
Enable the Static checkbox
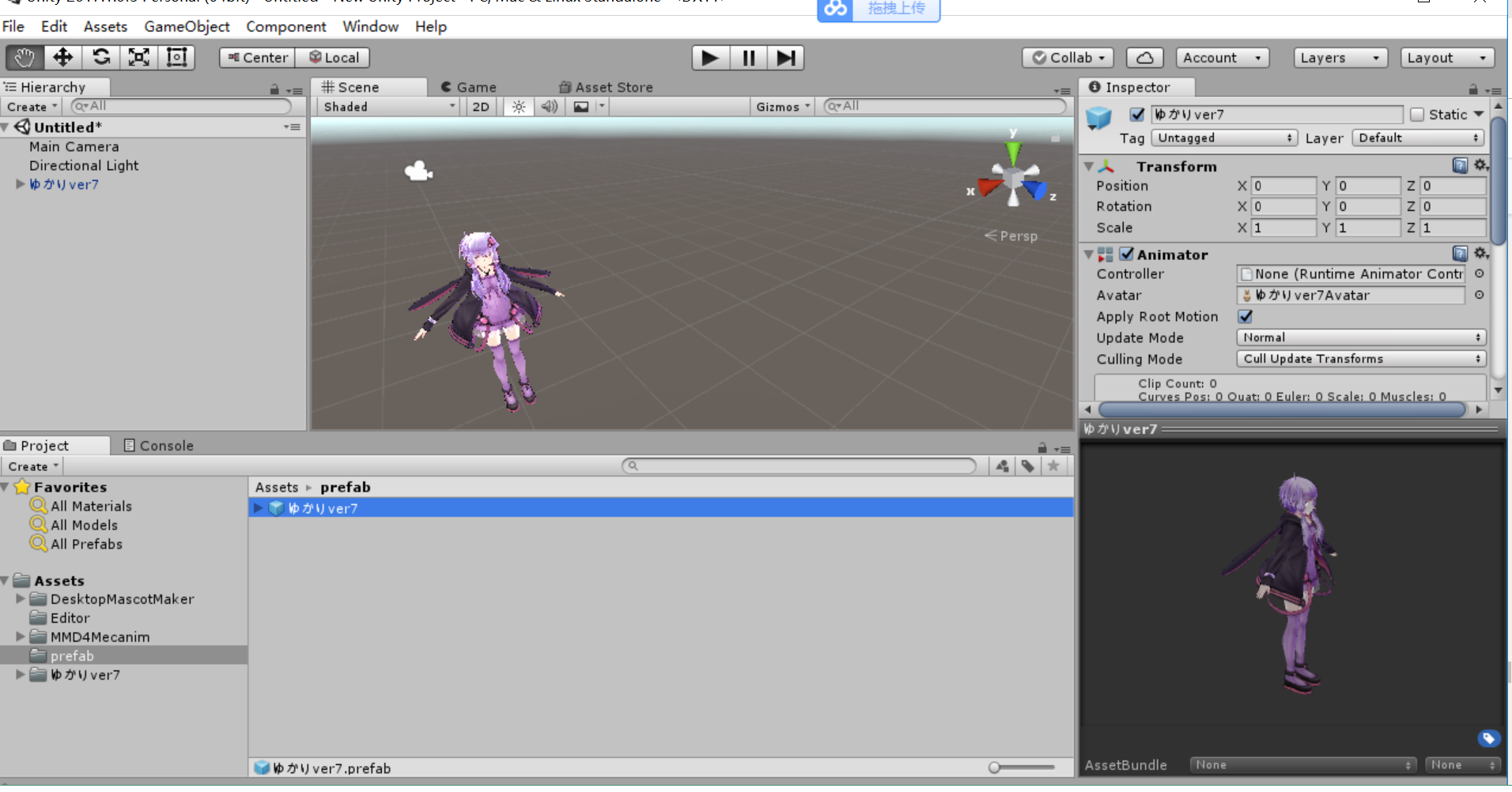1417,115
